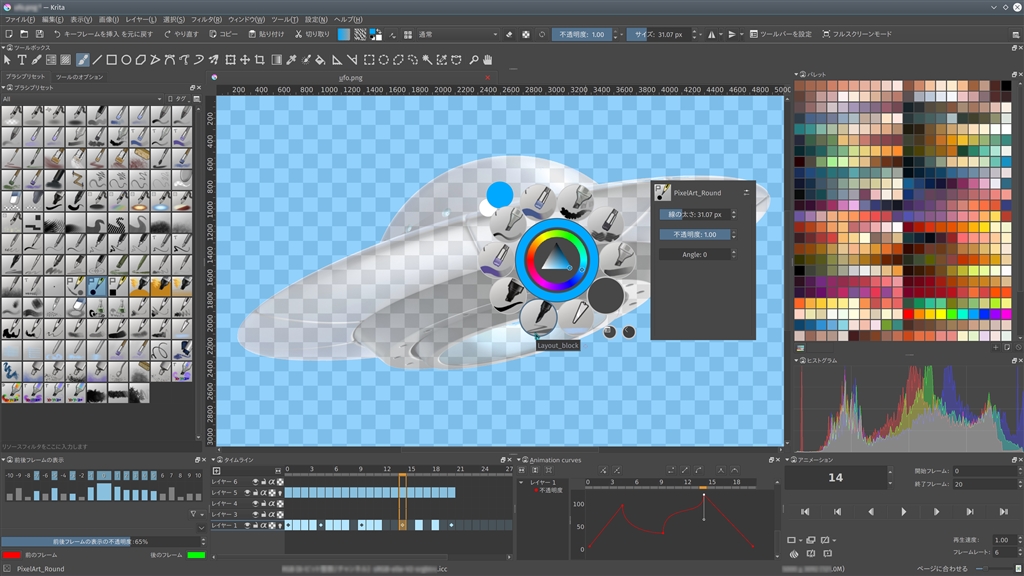The width and height of the screenshot is (1024, 576).
Task: Click the Color picker eyedropper tool
Action: tap(291, 60)
